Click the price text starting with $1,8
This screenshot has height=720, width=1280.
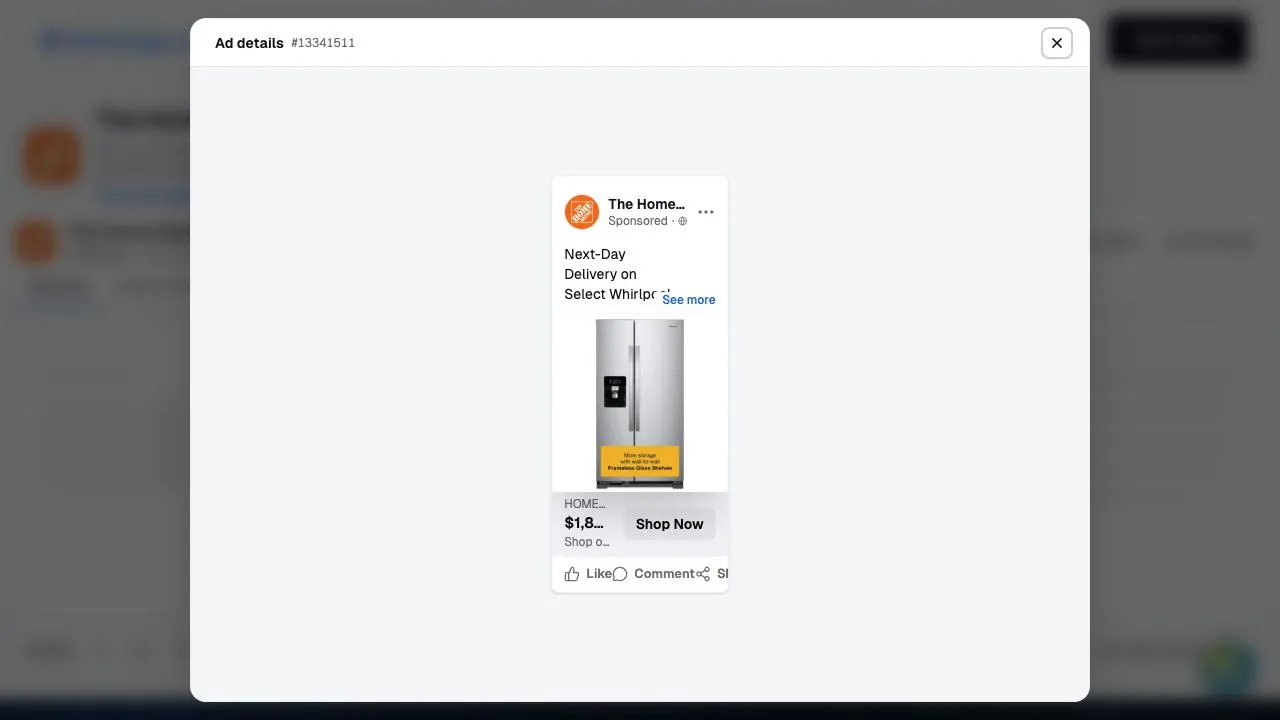[x=584, y=523]
